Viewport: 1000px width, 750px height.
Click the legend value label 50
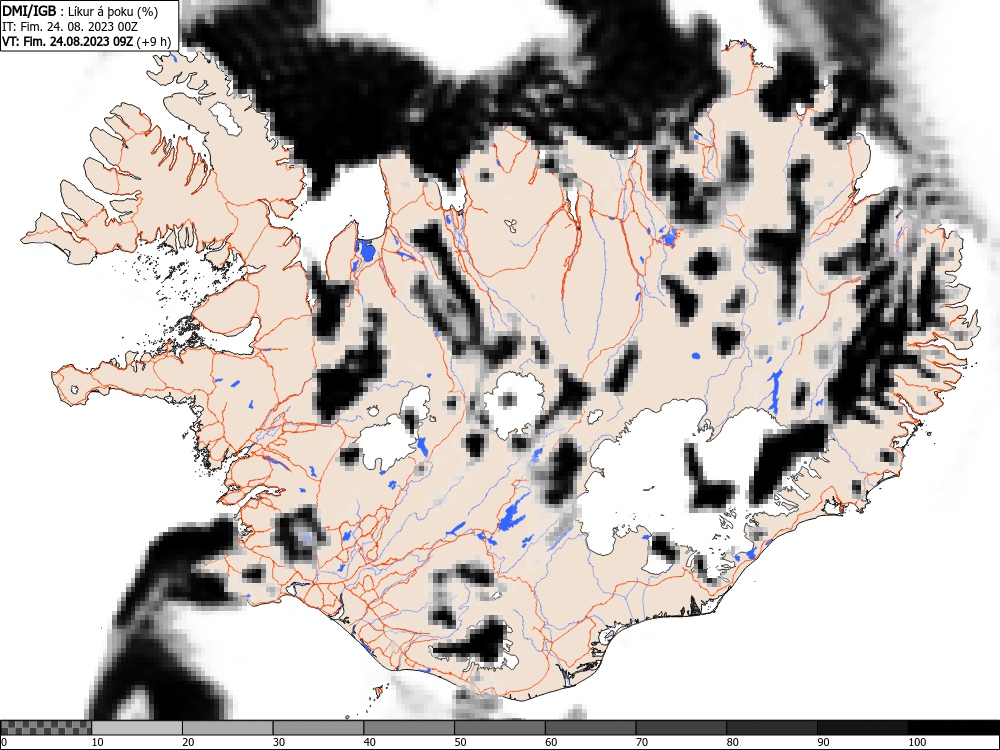[460, 742]
